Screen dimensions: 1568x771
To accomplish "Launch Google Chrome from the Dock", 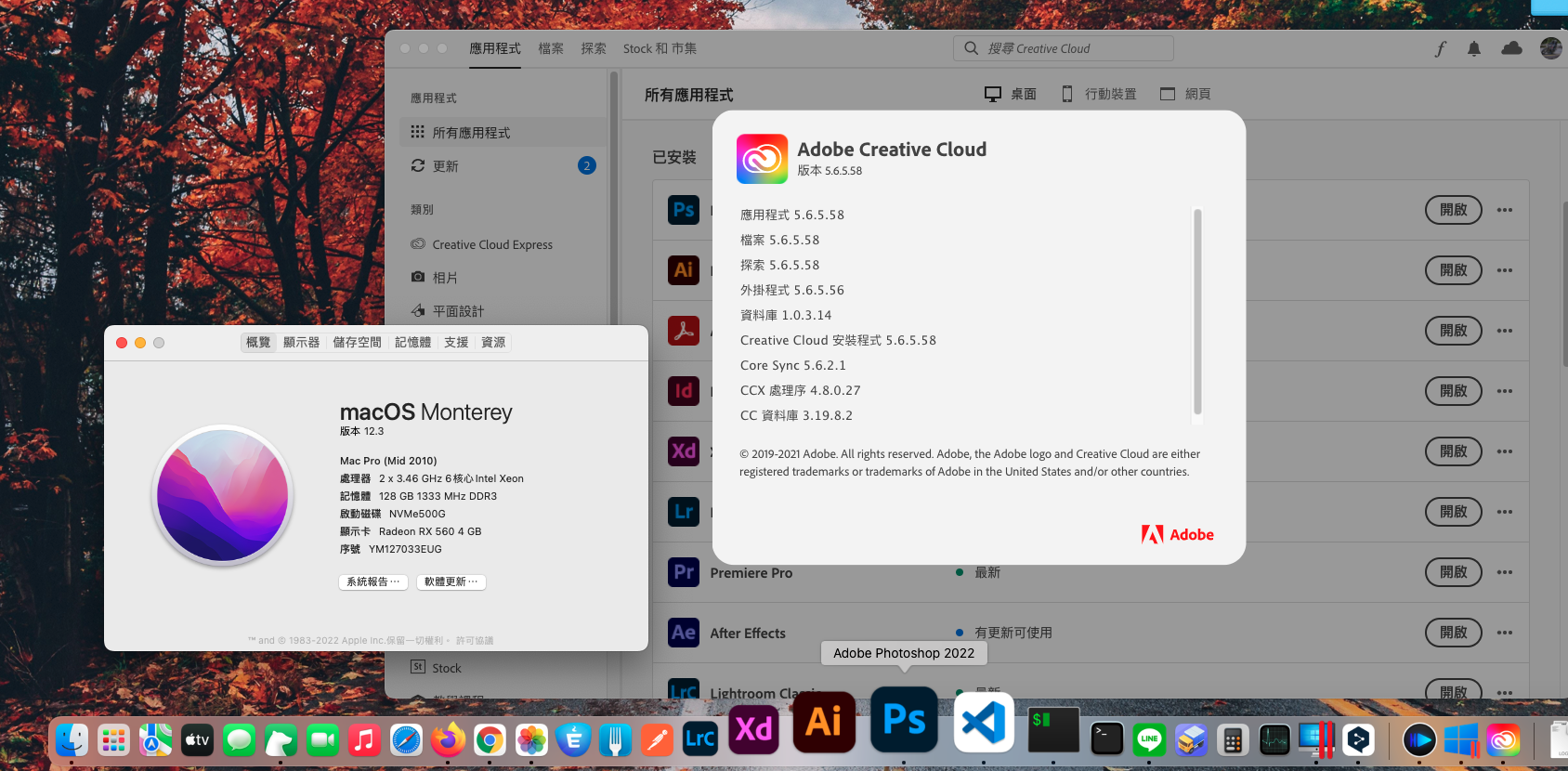I will 490,739.
